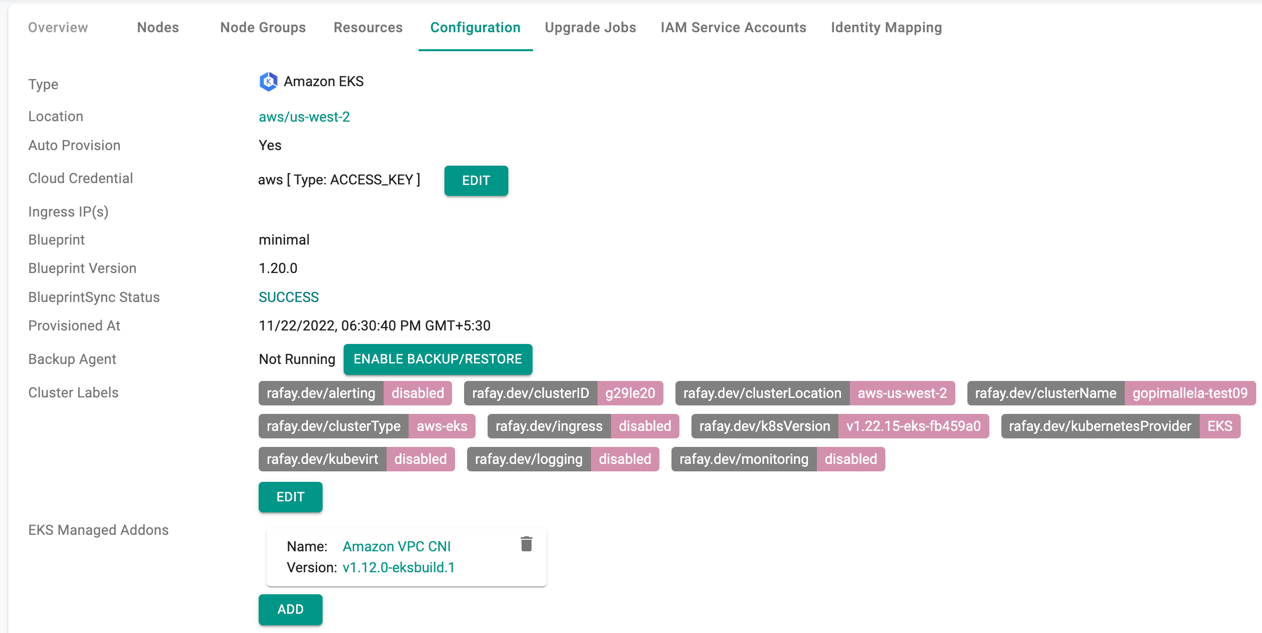The width and height of the screenshot is (1262, 633).
Task: Go to the Node Groups tab
Action: [263, 28]
